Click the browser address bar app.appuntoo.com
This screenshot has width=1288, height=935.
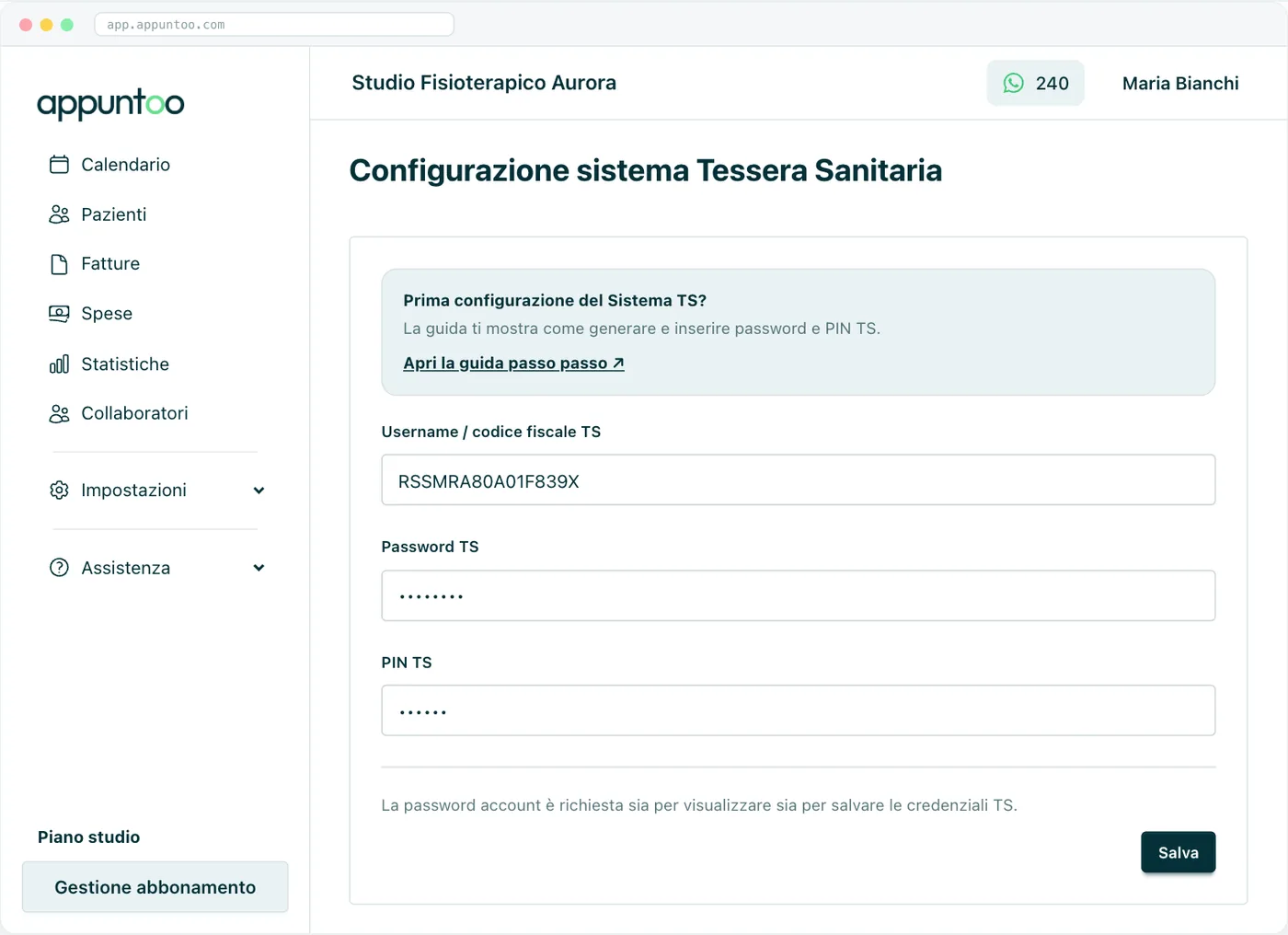click(274, 25)
